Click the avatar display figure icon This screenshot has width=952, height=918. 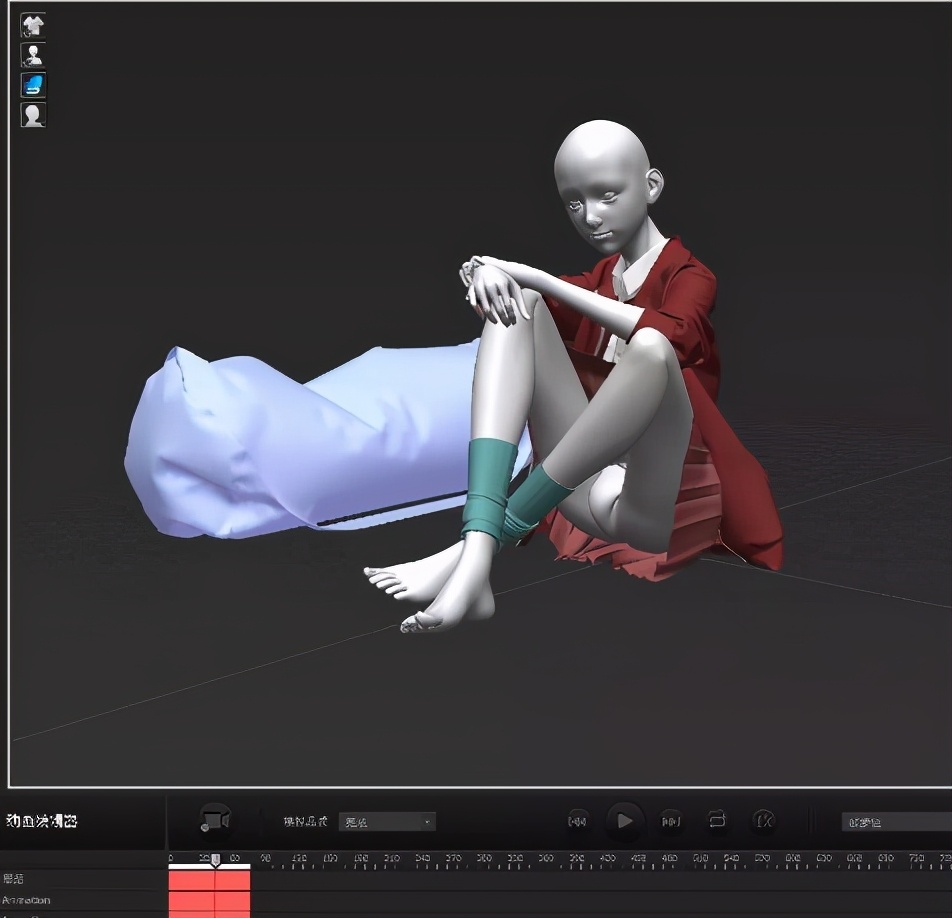tap(33, 55)
